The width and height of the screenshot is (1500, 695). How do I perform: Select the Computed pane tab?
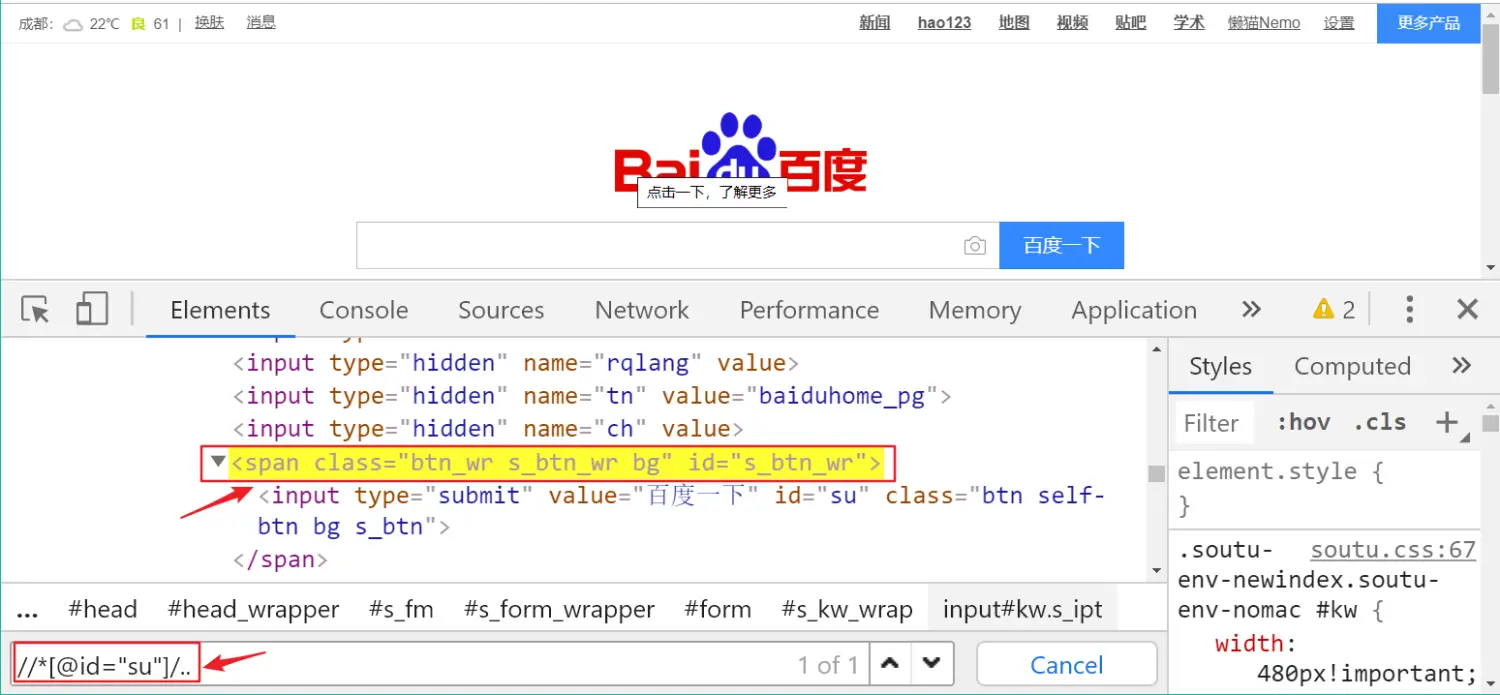coord(1352,367)
